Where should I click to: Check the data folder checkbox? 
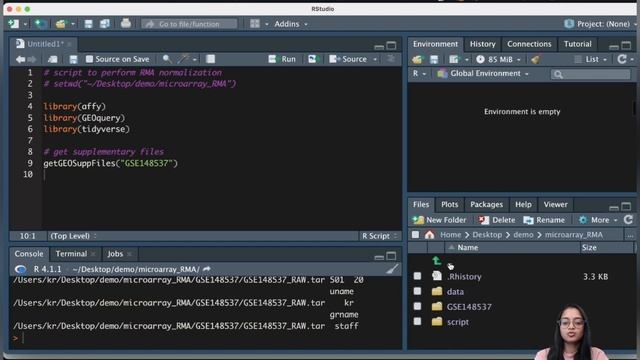pos(417,291)
